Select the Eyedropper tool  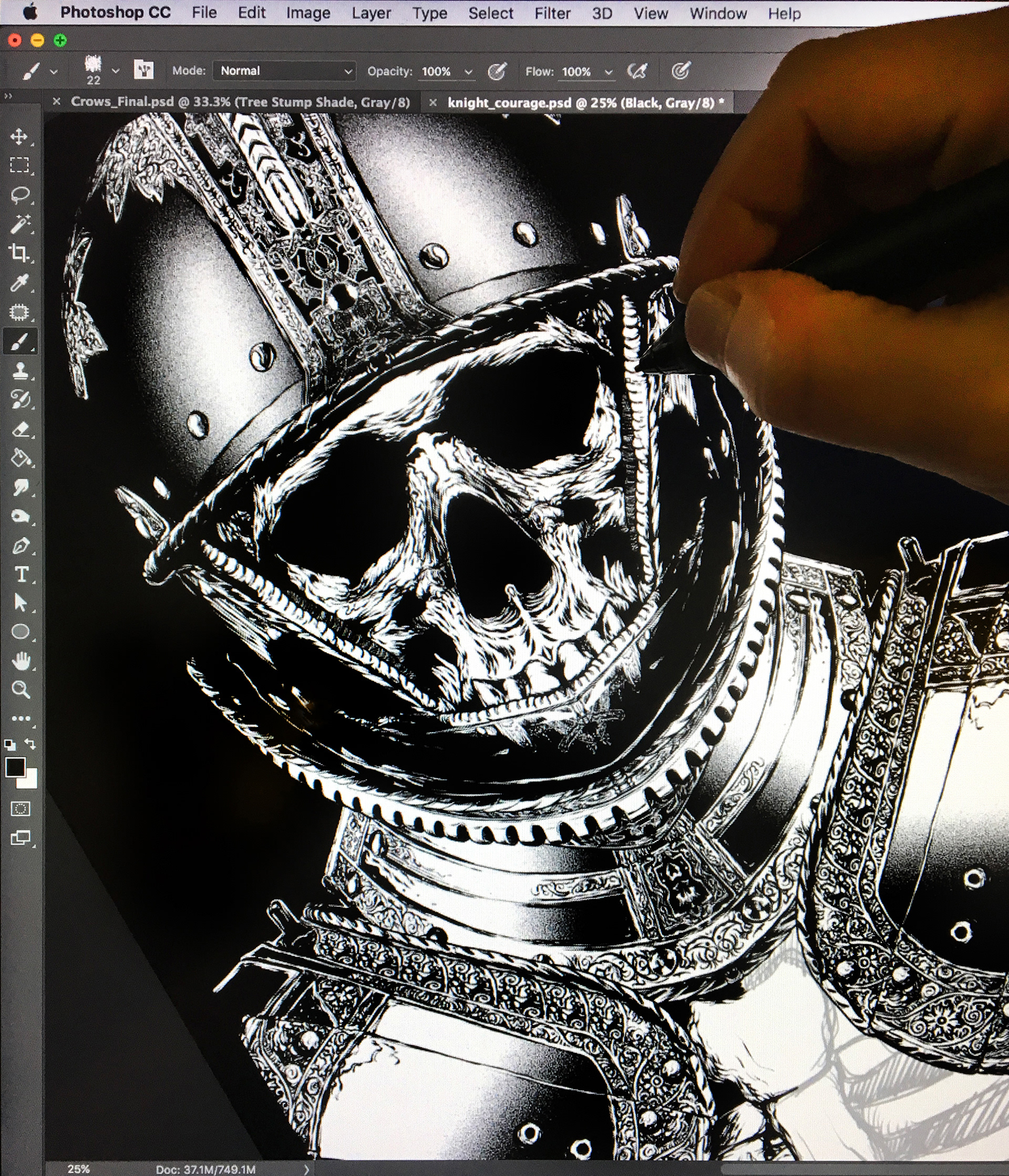pyautogui.click(x=20, y=283)
